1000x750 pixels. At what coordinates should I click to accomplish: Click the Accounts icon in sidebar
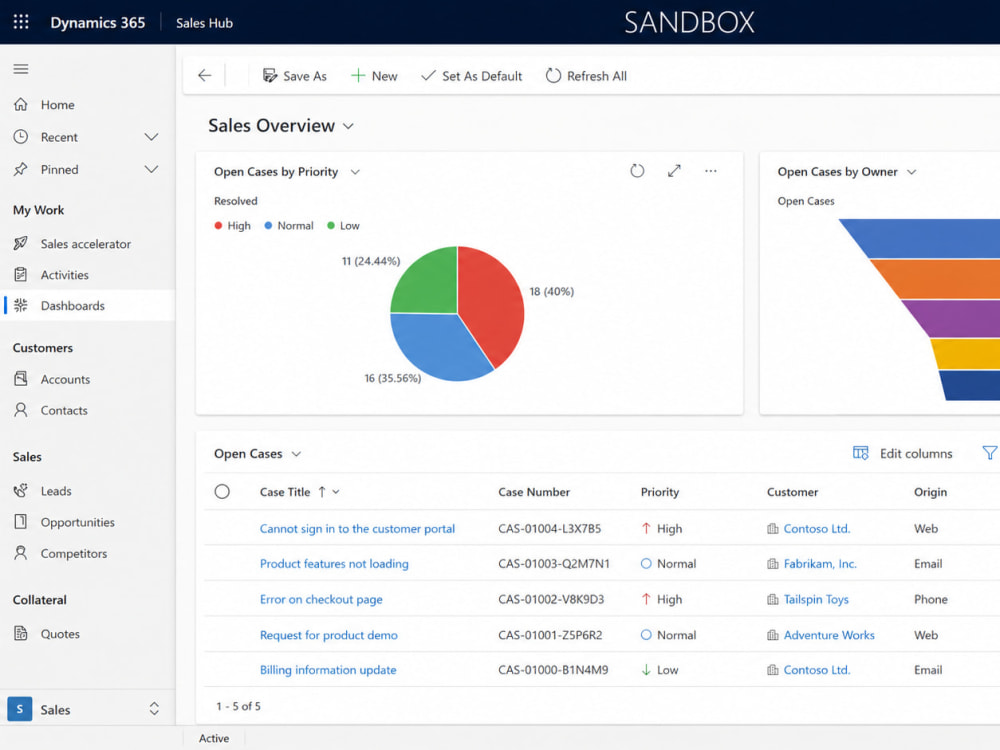pos(21,379)
